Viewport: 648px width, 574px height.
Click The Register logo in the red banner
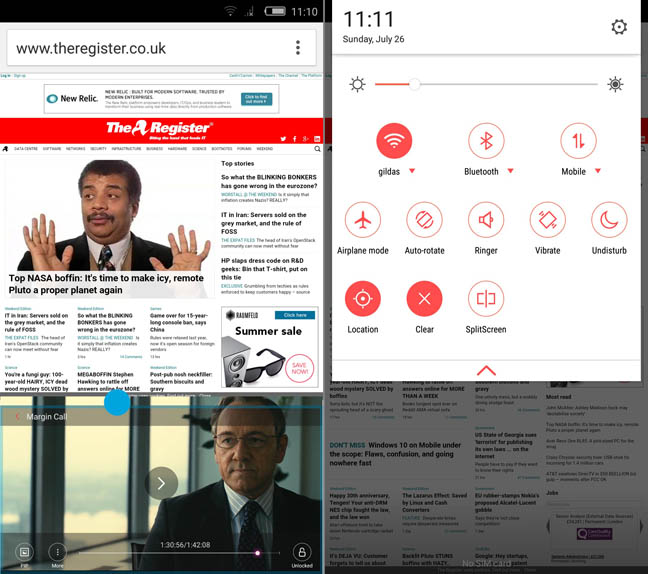160,130
